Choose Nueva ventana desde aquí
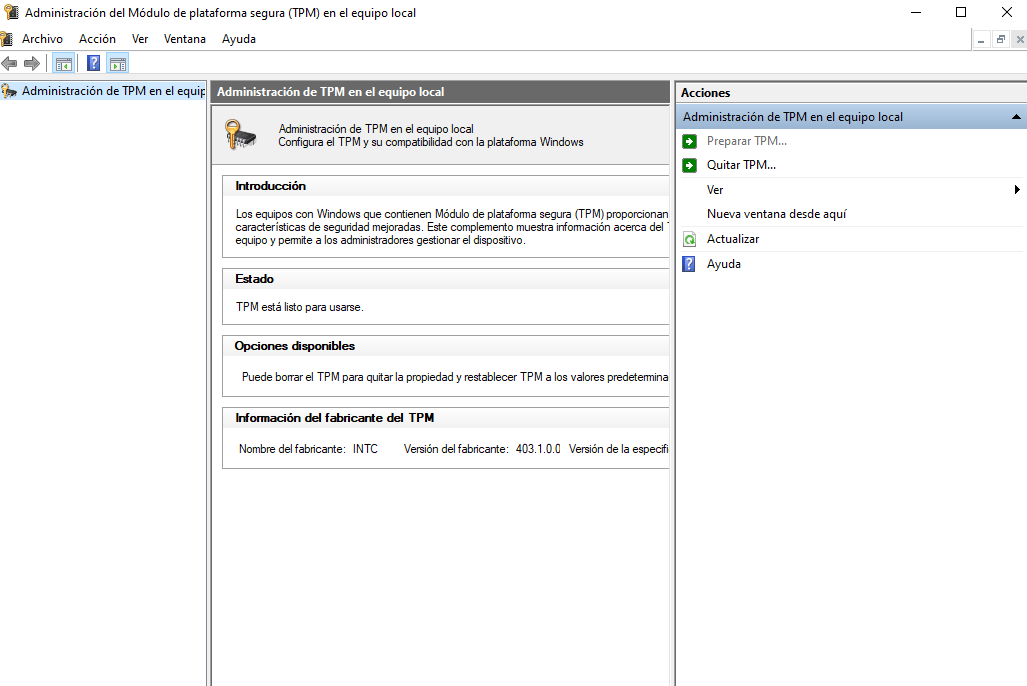 (x=776, y=214)
